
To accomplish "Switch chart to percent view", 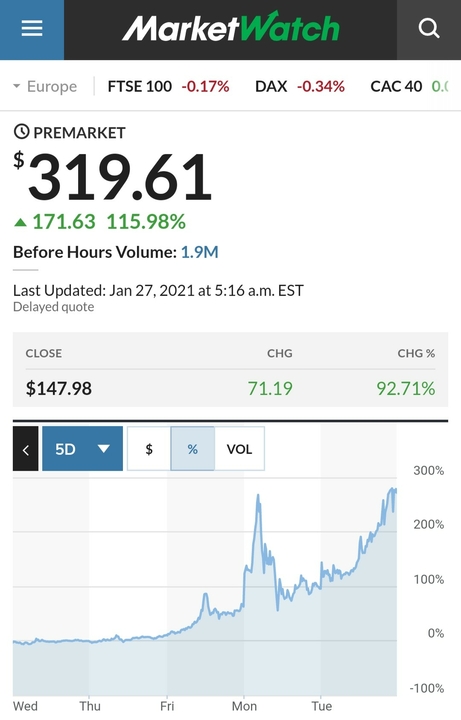I will (192, 449).
